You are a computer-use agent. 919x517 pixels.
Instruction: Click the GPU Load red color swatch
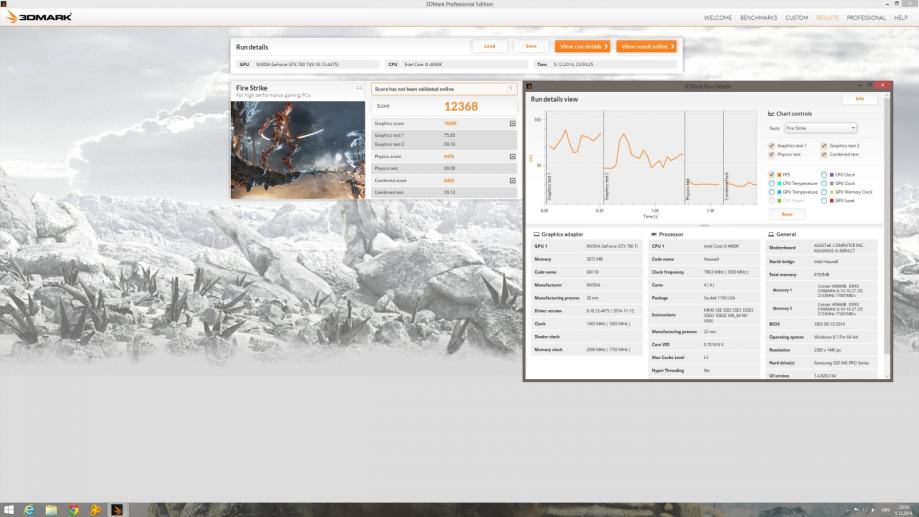[x=831, y=200]
